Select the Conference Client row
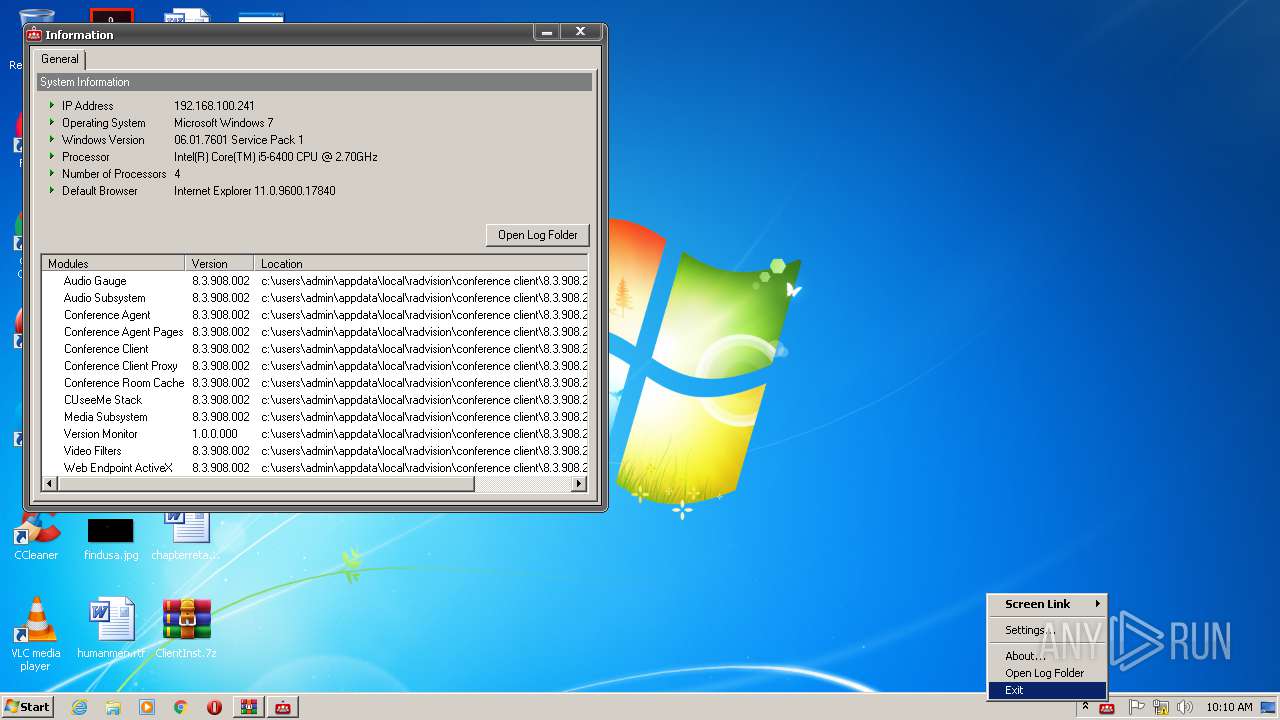The height and width of the screenshot is (720, 1280). pos(314,349)
